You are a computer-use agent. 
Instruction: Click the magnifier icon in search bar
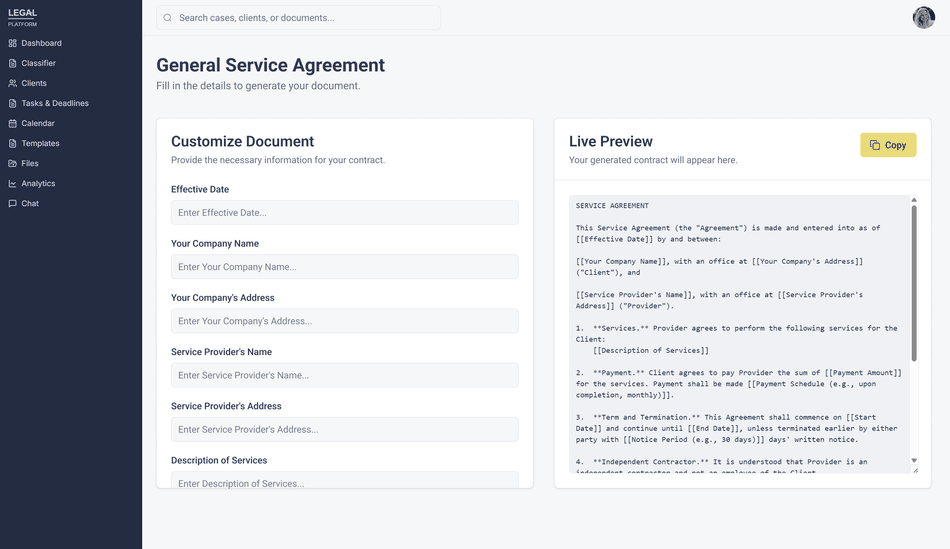(x=168, y=18)
